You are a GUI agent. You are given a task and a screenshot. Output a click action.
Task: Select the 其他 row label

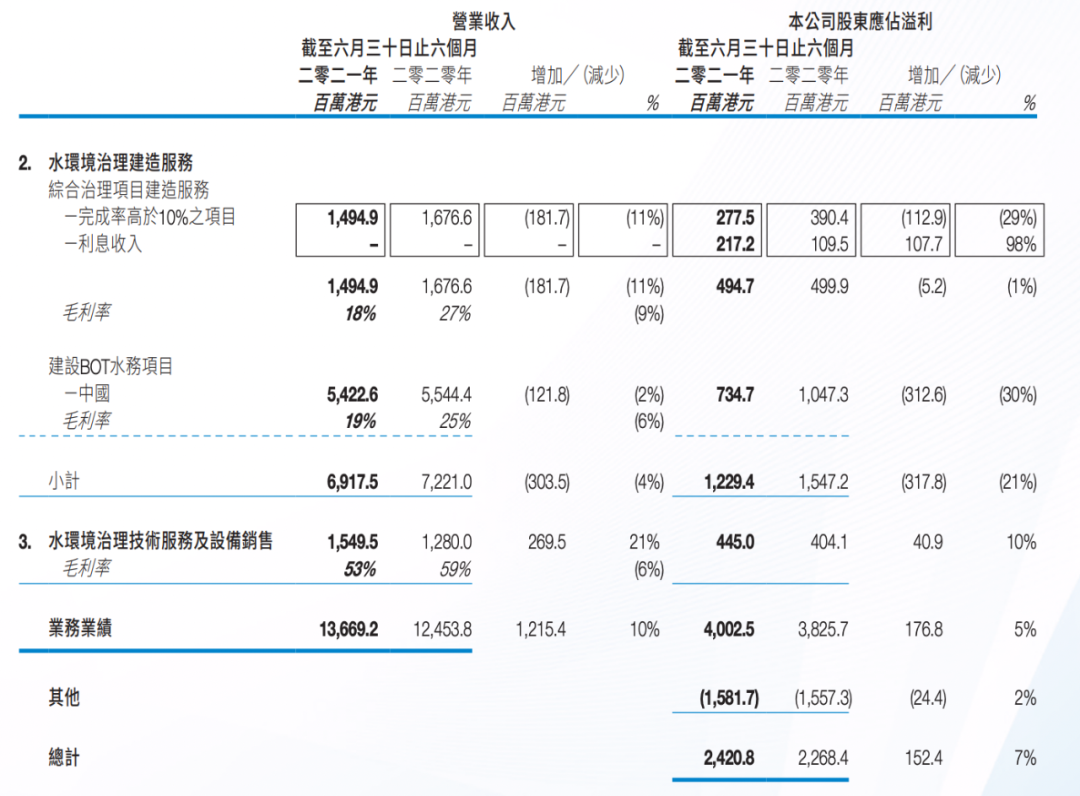click(63, 698)
